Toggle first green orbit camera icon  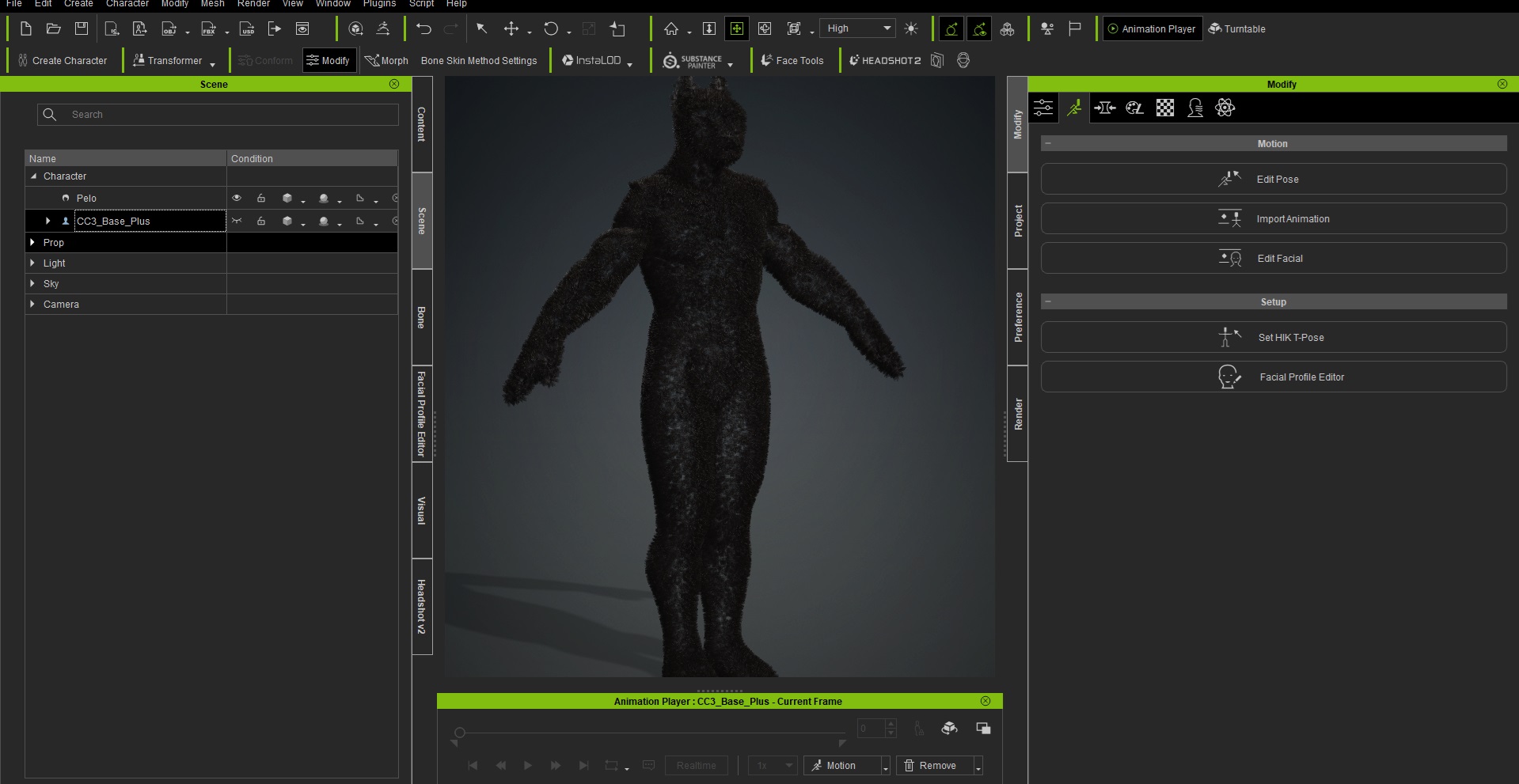[951, 29]
